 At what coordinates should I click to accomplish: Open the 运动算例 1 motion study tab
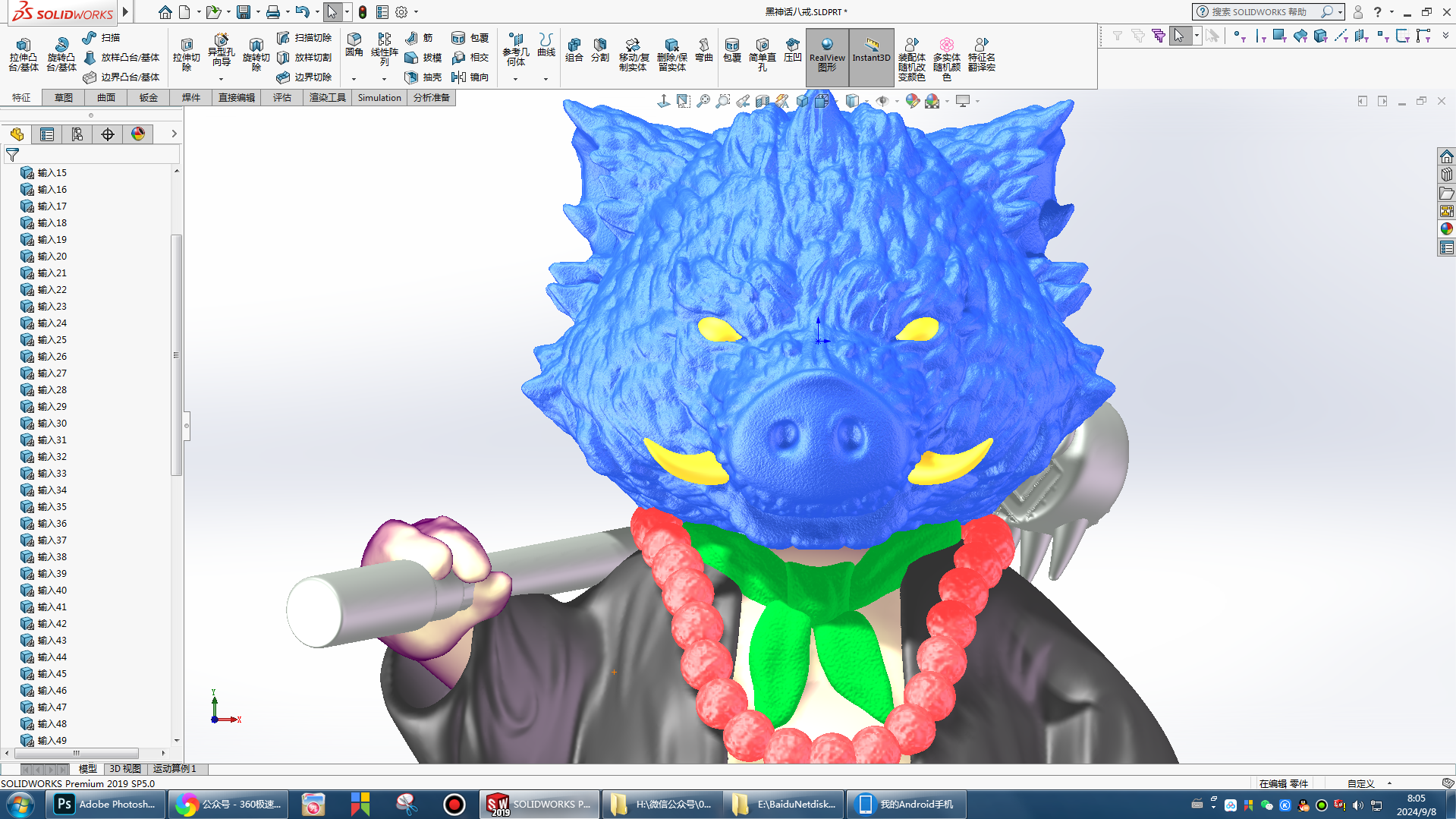tap(175, 769)
